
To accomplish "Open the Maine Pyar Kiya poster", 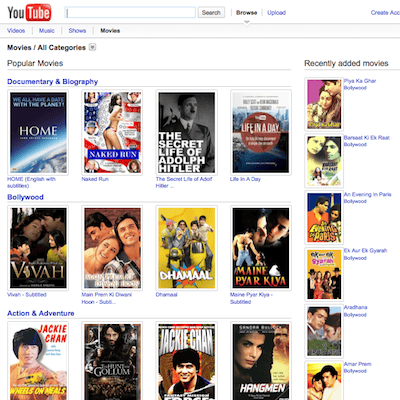I will (261, 248).
